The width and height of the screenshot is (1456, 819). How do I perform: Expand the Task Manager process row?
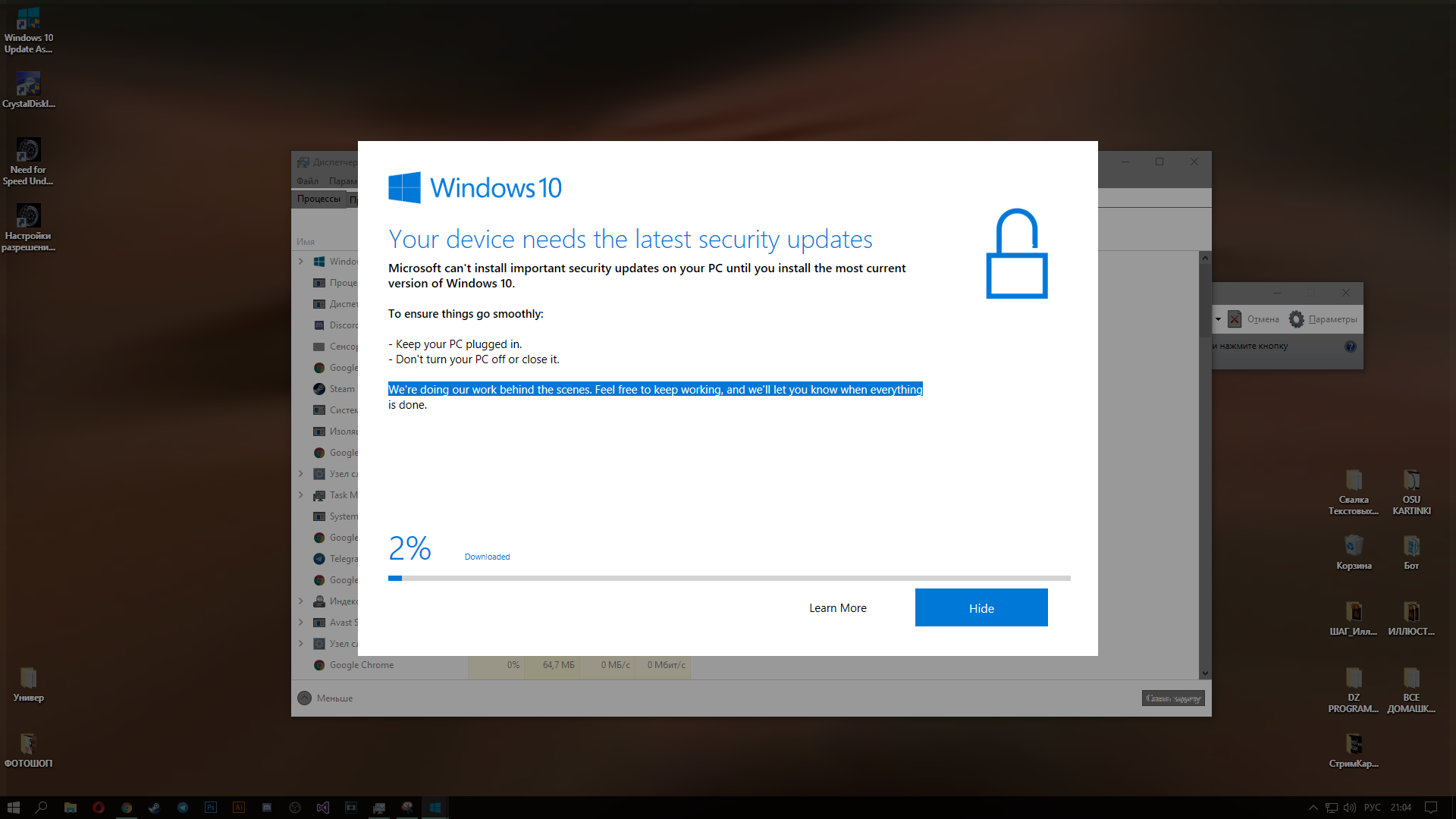[301, 495]
